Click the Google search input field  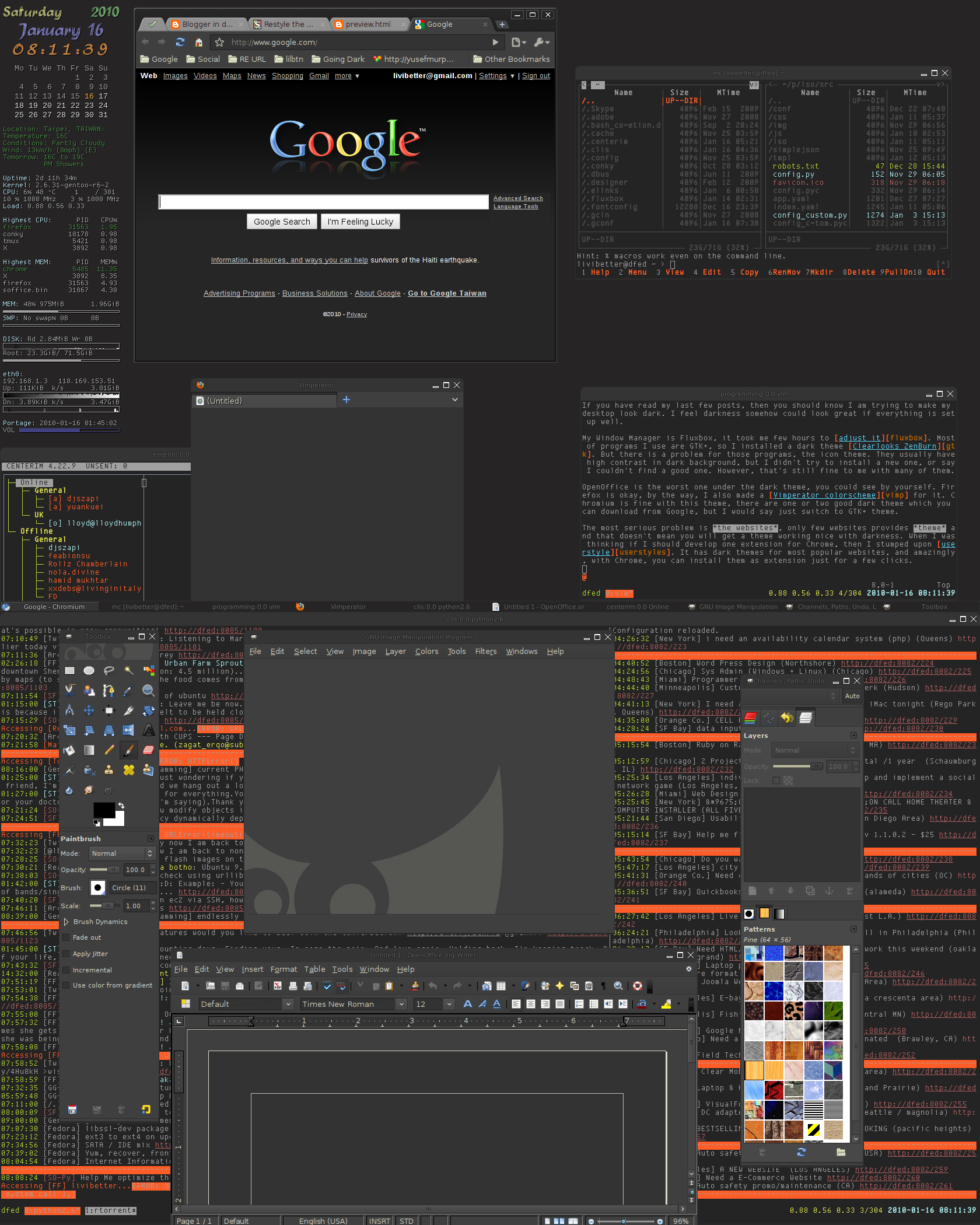[323, 202]
